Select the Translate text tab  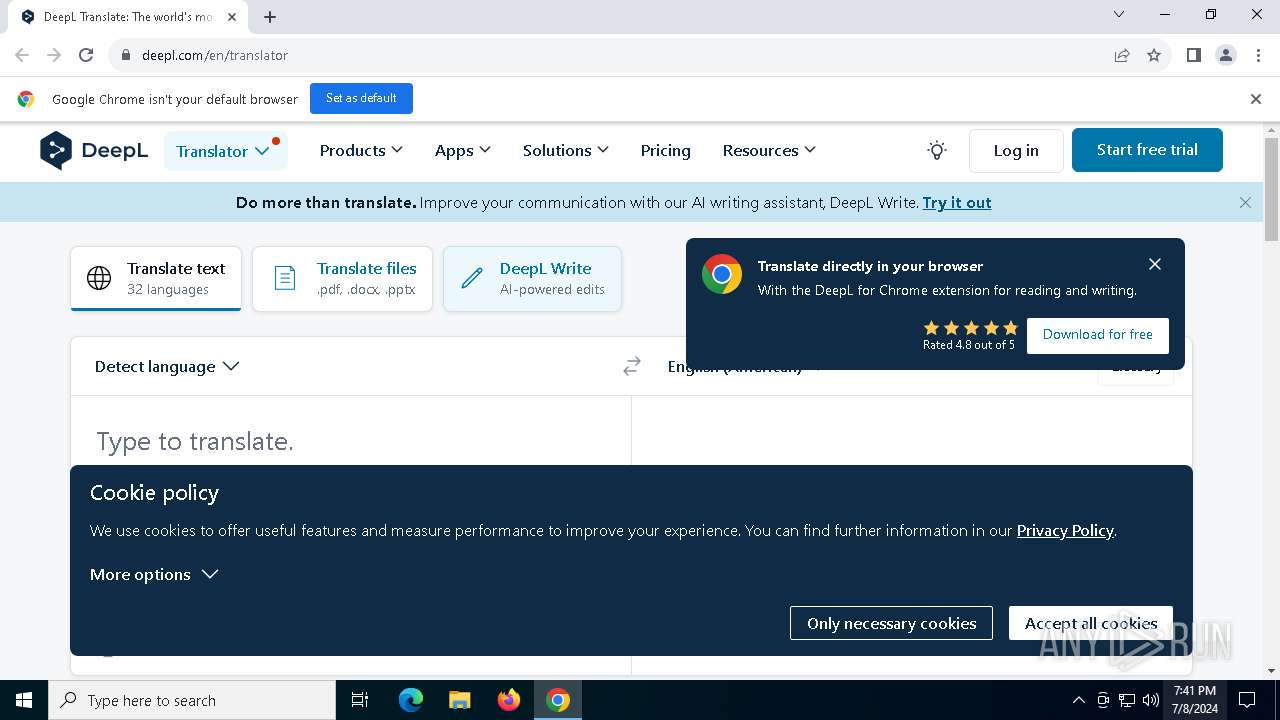(x=156, y=278)
